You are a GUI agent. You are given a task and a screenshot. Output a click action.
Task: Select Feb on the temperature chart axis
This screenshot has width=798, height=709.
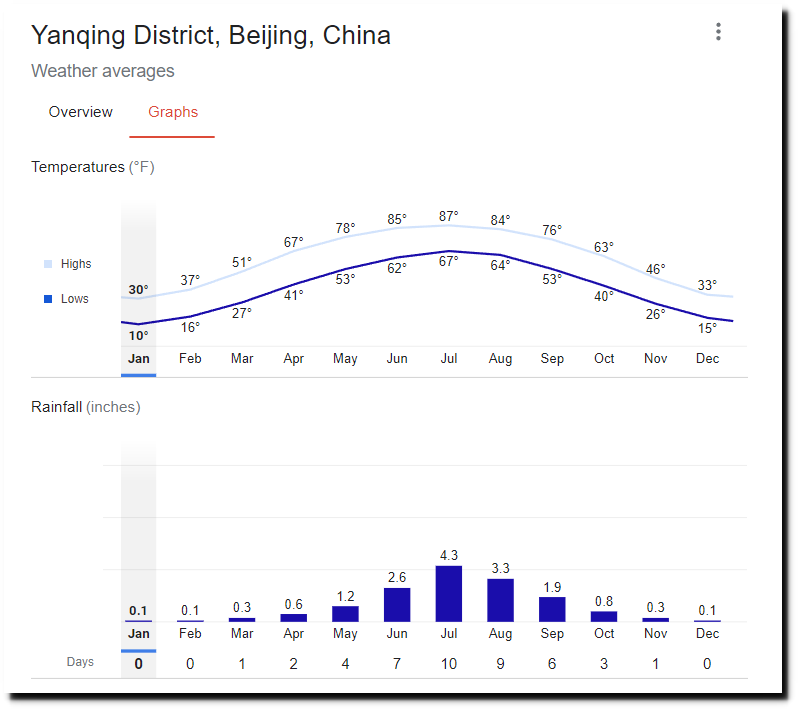click(x=190, y=358)
